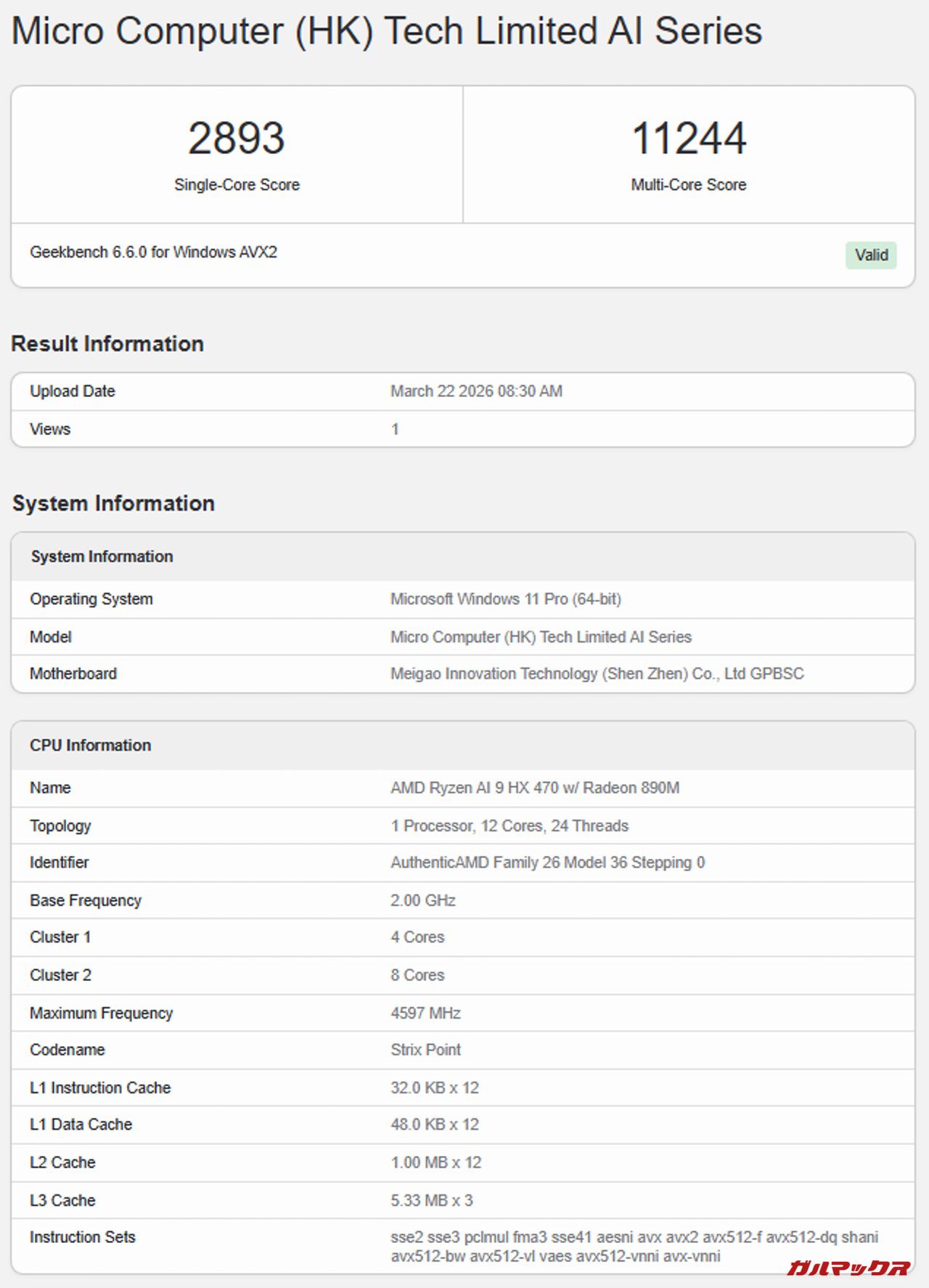Click the Instruction Sets list text
Viewport: 929px width, 1288px height.
tap(634, 1246)
